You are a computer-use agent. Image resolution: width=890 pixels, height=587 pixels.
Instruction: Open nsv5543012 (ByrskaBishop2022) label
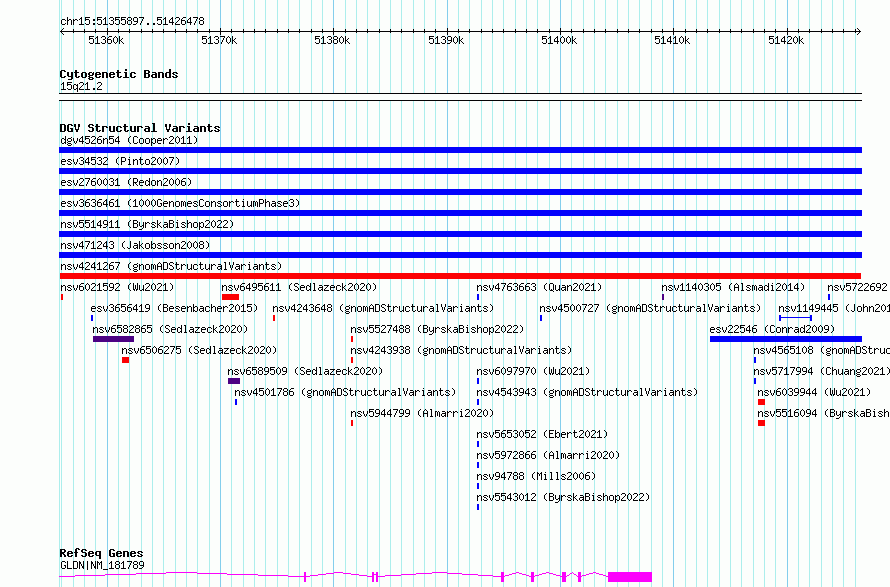click(x=563, y=497)
